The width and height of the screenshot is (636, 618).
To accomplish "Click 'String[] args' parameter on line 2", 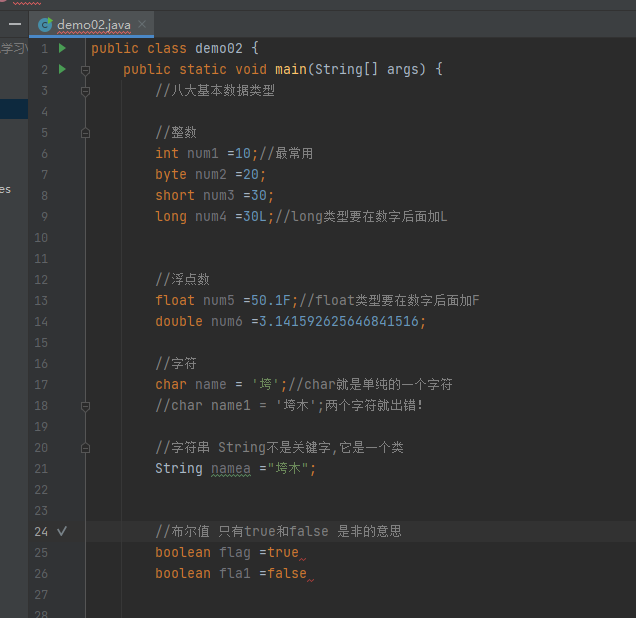I will [367, 69].
